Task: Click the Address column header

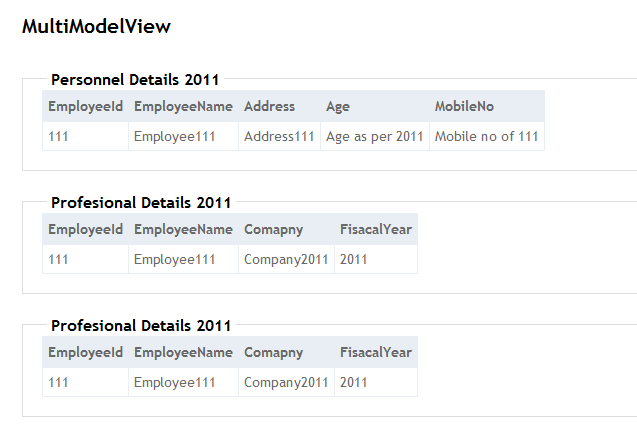Action: pyautogui.click(x=269, y=106)
